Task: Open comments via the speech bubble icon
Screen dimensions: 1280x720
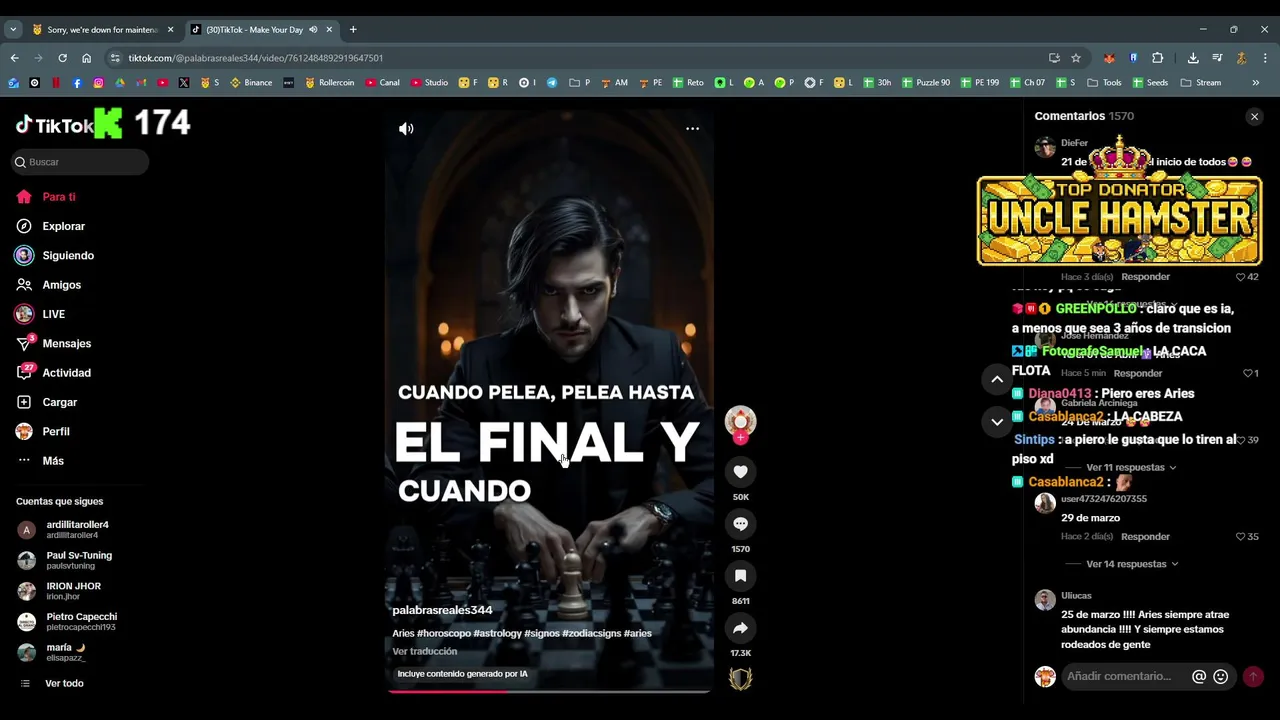Action: coord(740,524)
